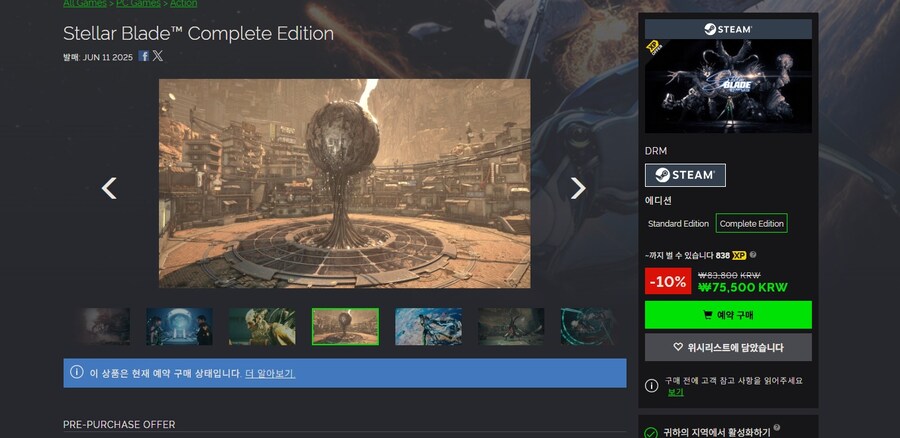This screenshot has height=438, width=900.
Task: Click the JUN 11 2025 release date
Action: click(x=108, y=57)
